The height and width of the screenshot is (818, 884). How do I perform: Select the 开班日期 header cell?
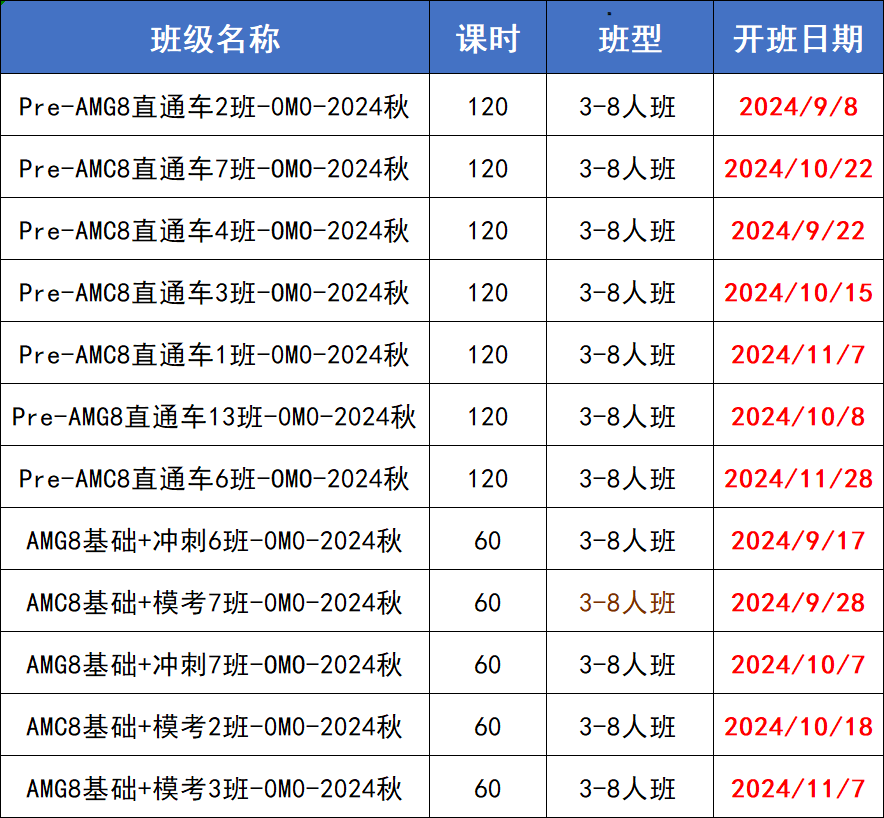pyautogui.click(x=798, y=39)
